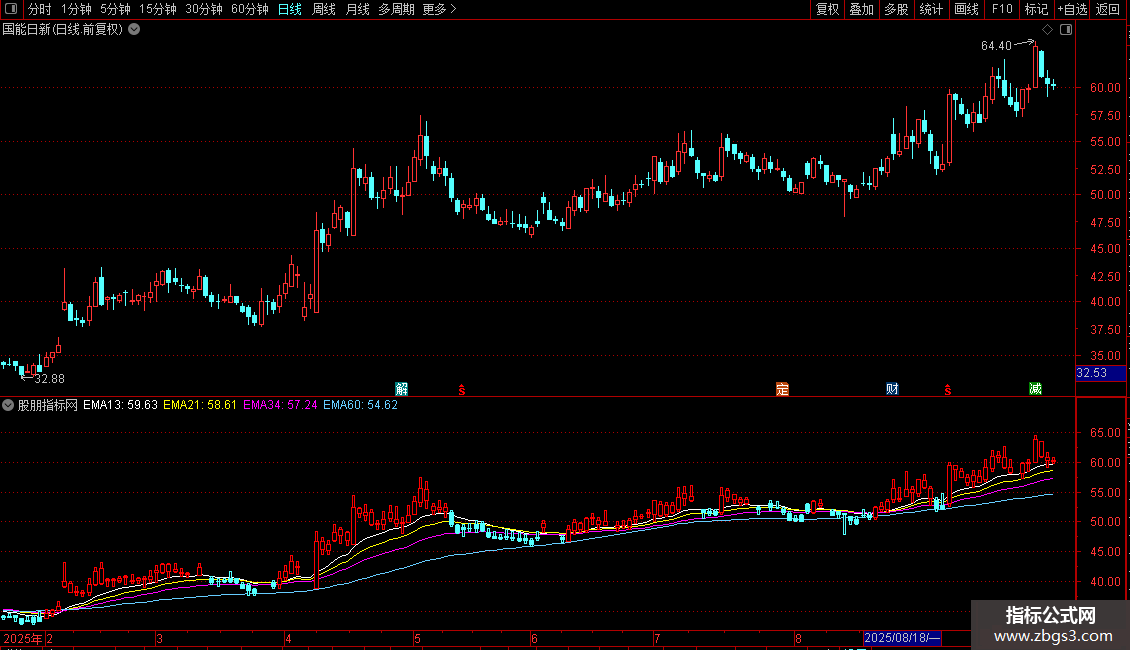
Task: Open the 国能日新 chart title dropdown arrow
Action: 134,30
